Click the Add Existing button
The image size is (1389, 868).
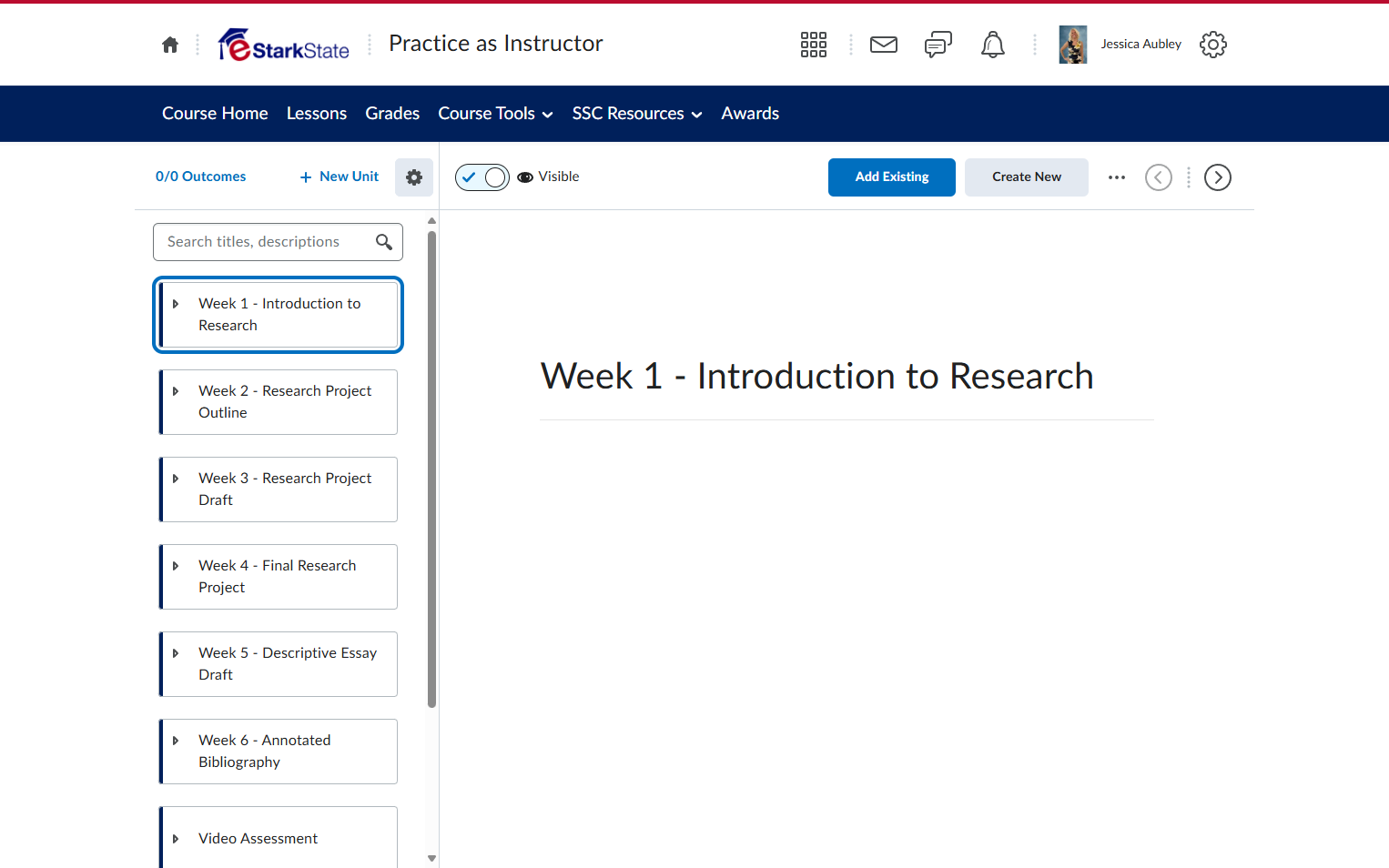pyautogui.click(x=892, y=177)
